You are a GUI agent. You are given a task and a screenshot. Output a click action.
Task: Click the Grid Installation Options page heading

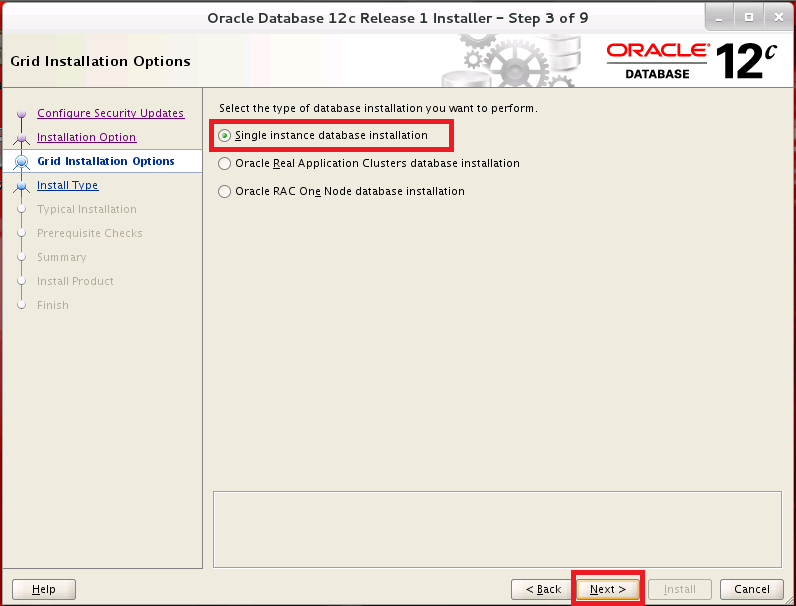(101, 61)
